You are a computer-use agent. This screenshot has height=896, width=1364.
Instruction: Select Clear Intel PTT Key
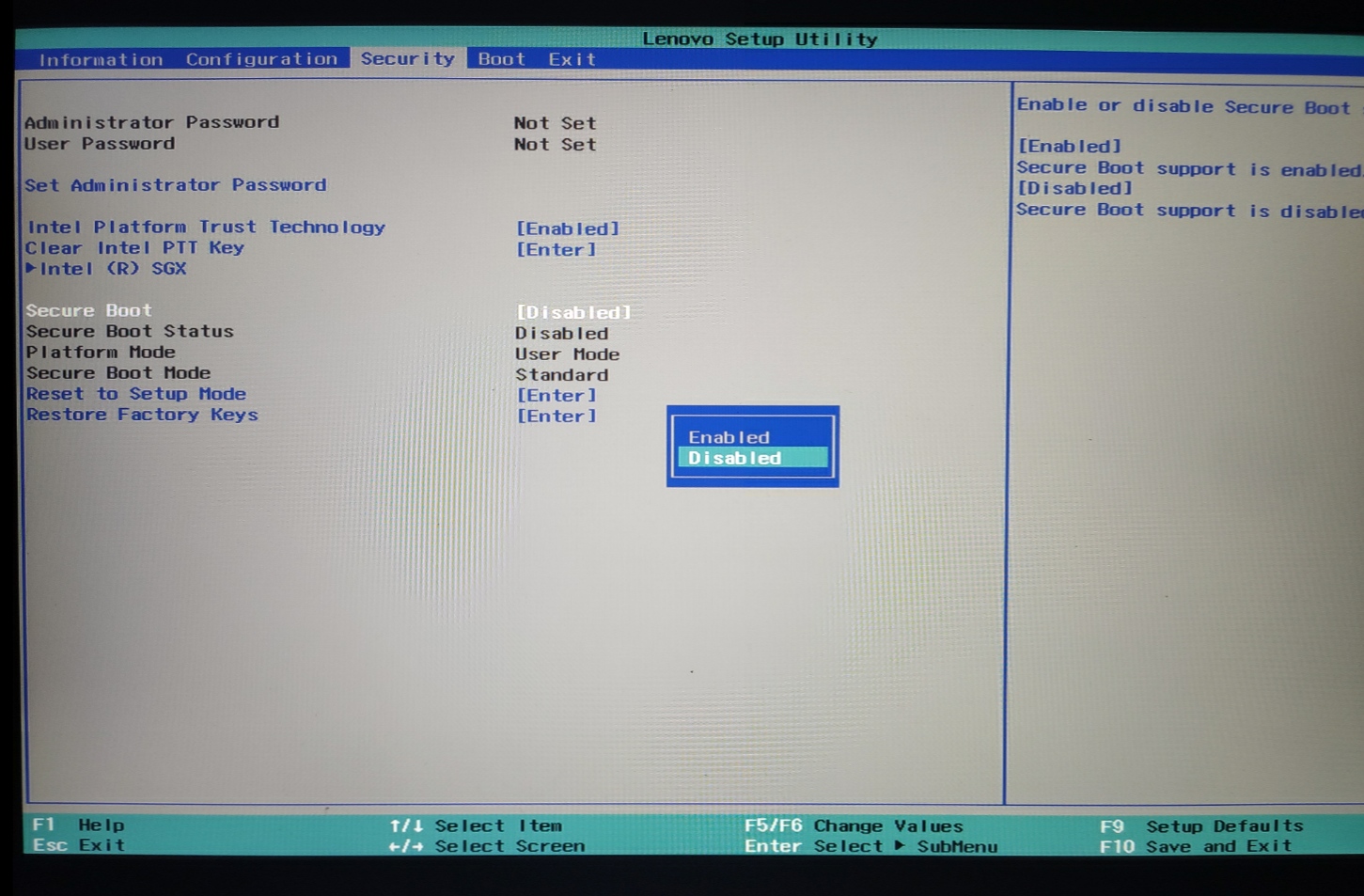[x=134, y=247]
